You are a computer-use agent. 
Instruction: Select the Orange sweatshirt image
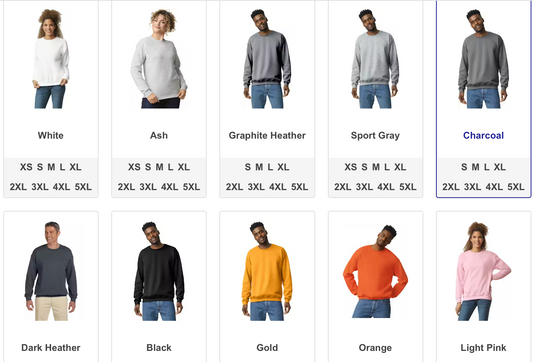[375, 271]
